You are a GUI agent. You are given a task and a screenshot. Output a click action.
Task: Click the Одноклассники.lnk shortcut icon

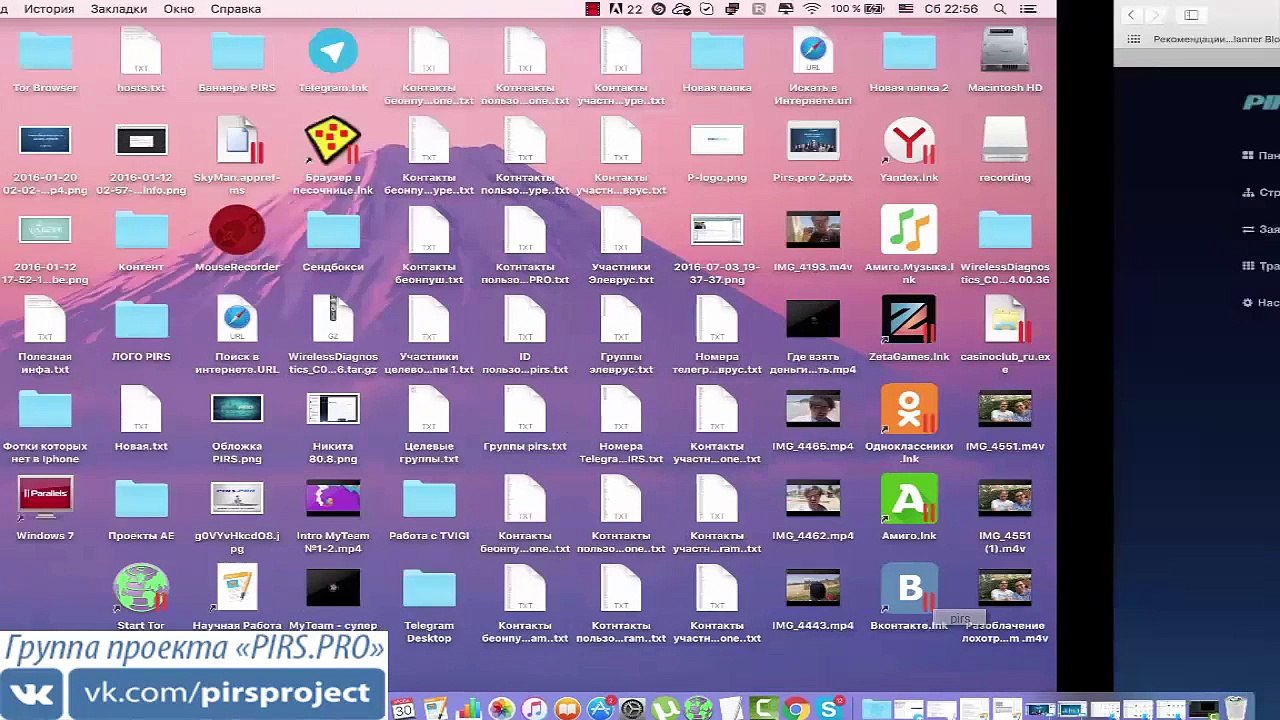(908, 410)
